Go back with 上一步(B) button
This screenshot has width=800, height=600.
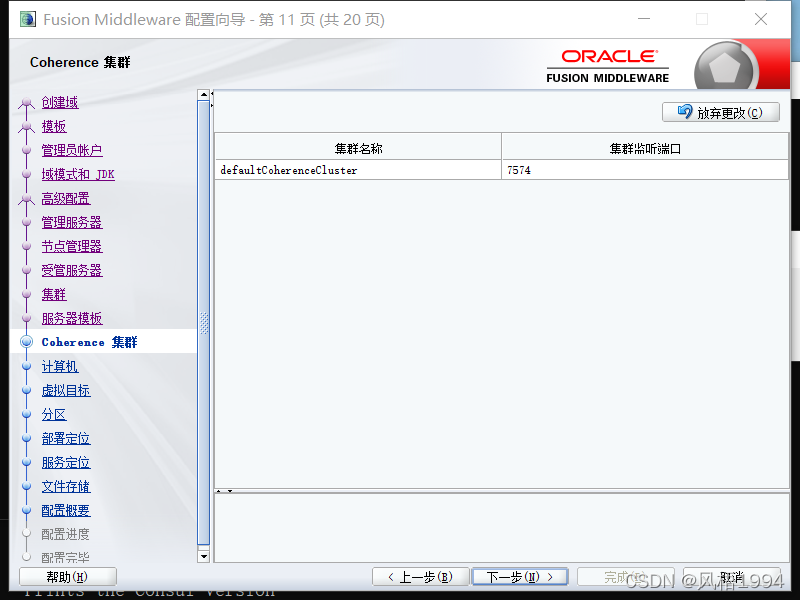click(x=420, y=577)
